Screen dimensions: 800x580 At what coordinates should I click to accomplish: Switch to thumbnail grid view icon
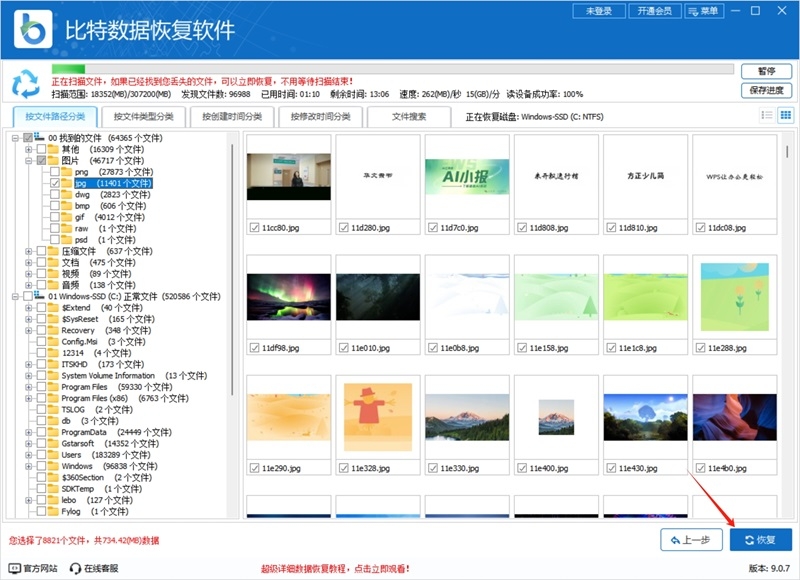(x=786, y=115)
